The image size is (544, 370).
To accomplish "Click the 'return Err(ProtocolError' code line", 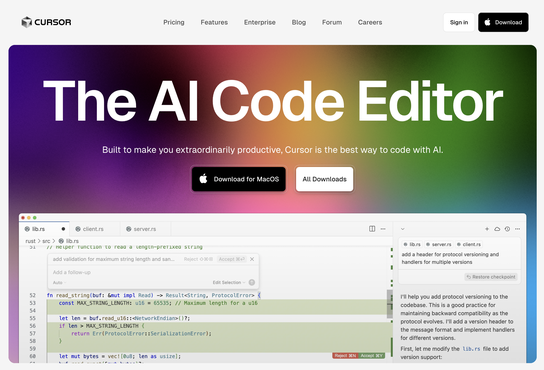I will tap(141, 334).
